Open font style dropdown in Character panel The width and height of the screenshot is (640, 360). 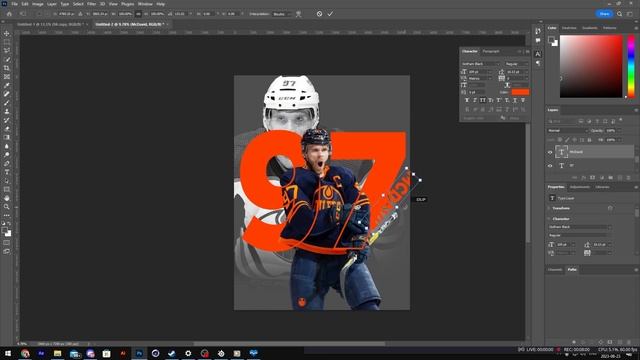[516, 64]
